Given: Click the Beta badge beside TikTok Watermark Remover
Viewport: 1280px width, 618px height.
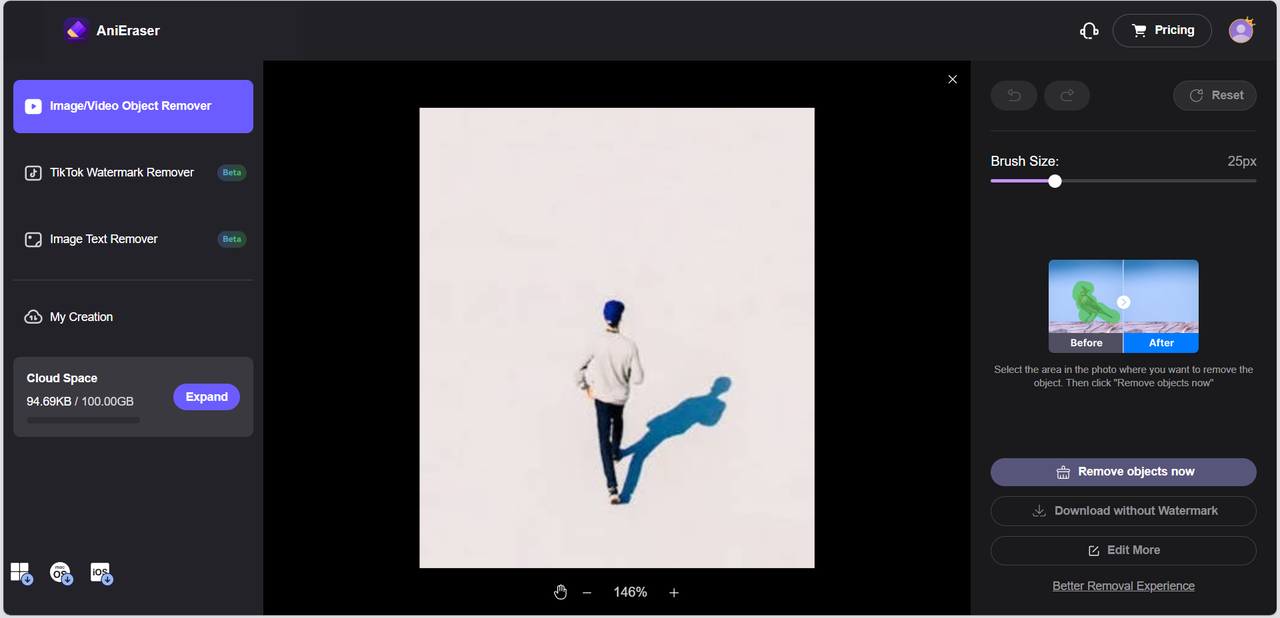Looking at the screenshot, I should click(x=232, y=173).
